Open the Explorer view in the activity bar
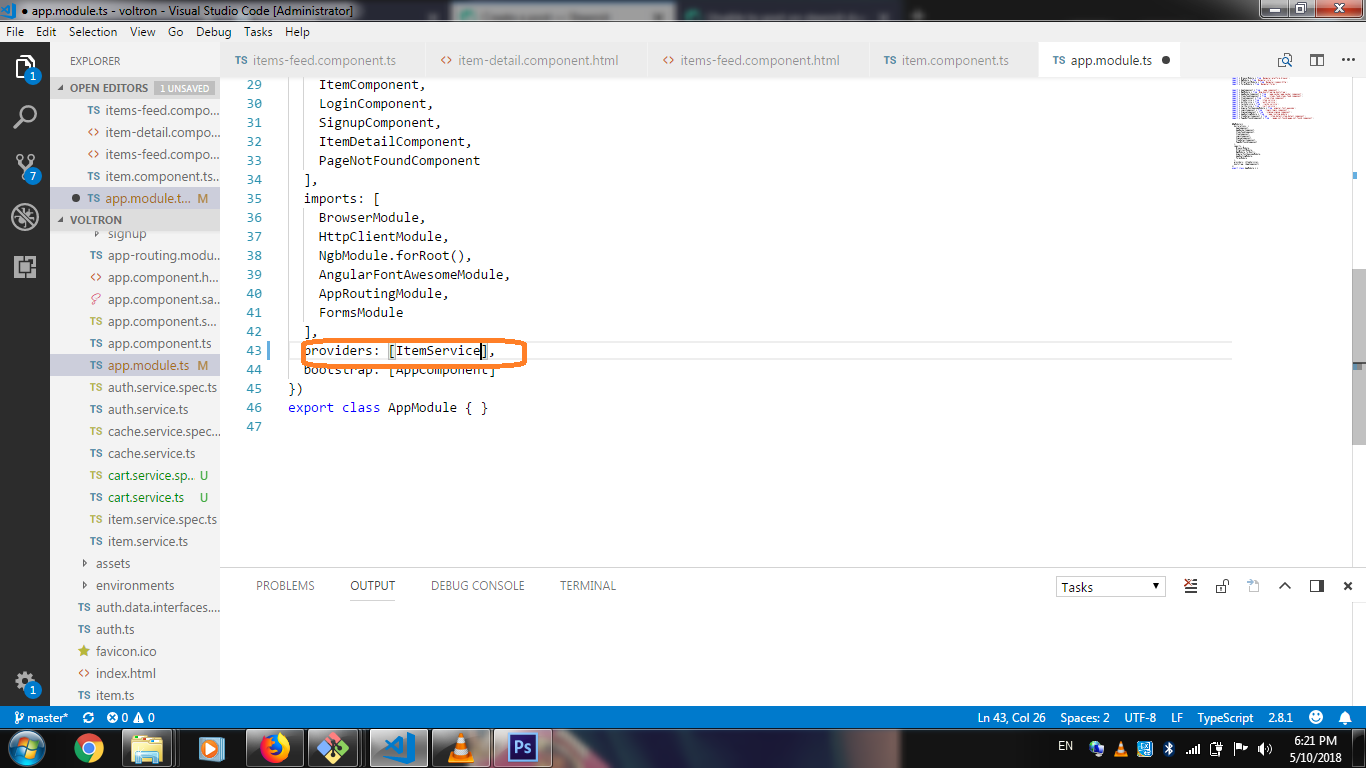Viewport: 1366px width, 768px height. coord(25,67)
